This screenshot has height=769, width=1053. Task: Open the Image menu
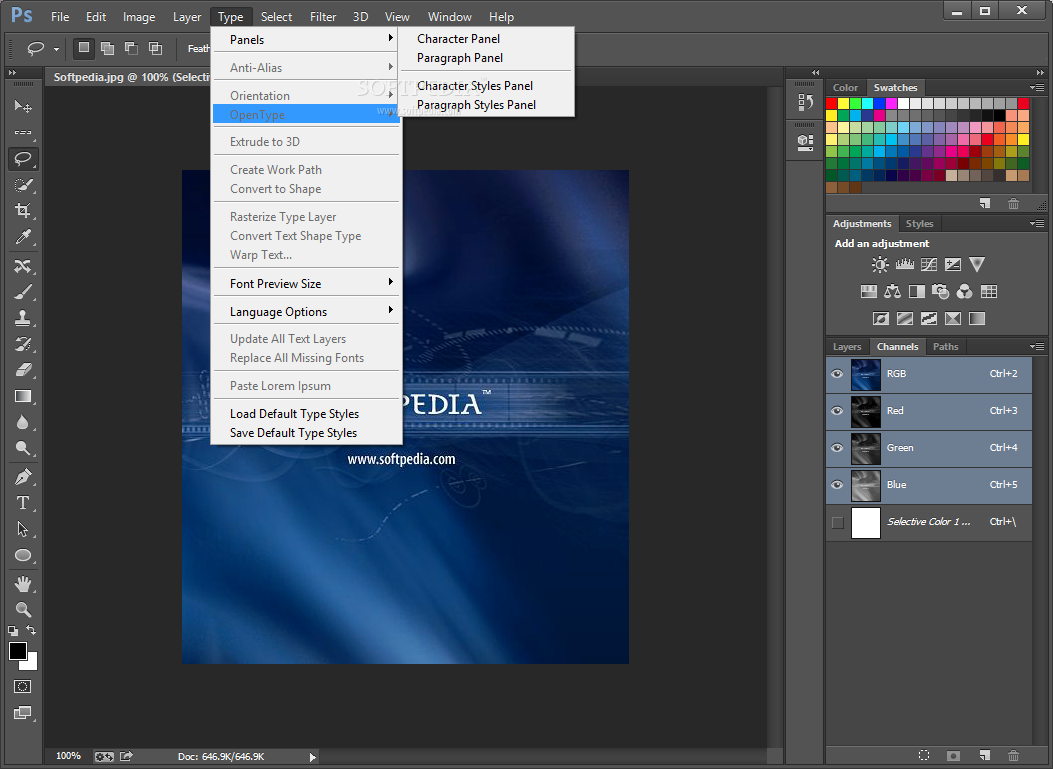click(x=138, y=17)
